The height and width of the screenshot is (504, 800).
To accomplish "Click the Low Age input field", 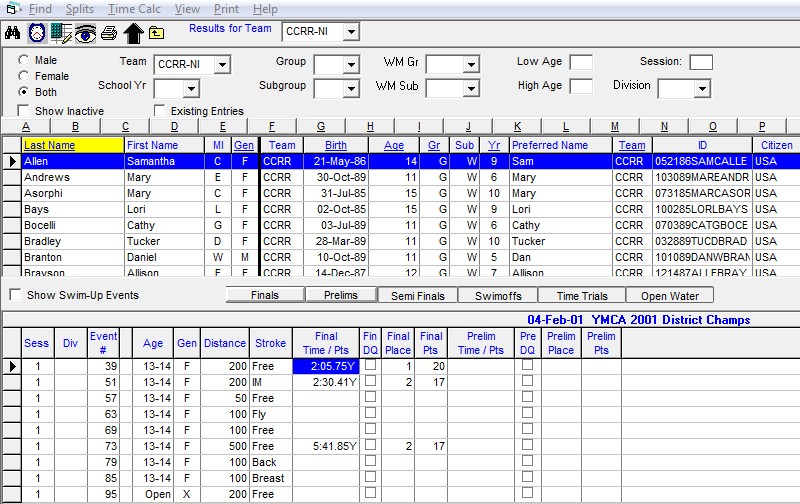I will tap(581, 63).
